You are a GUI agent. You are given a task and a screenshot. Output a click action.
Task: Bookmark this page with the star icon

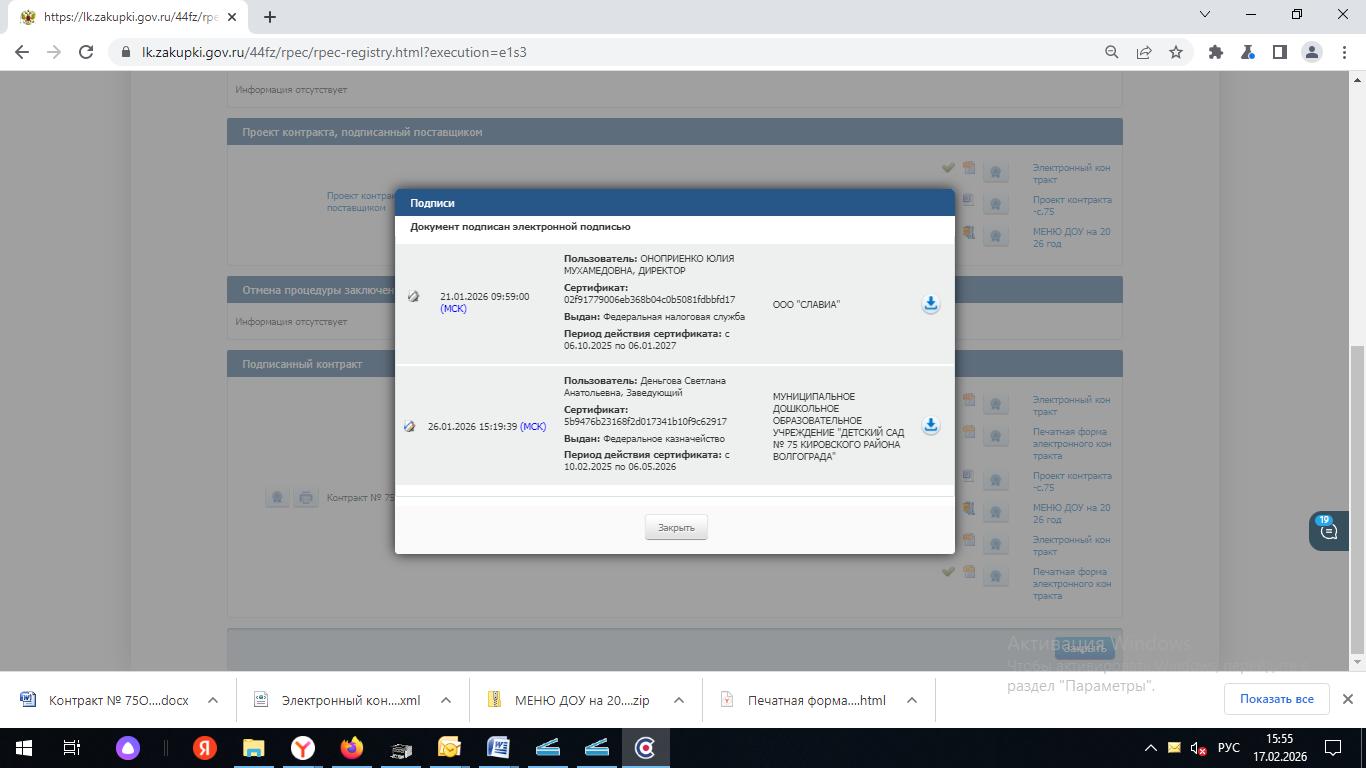click(x=1176, y=52)
